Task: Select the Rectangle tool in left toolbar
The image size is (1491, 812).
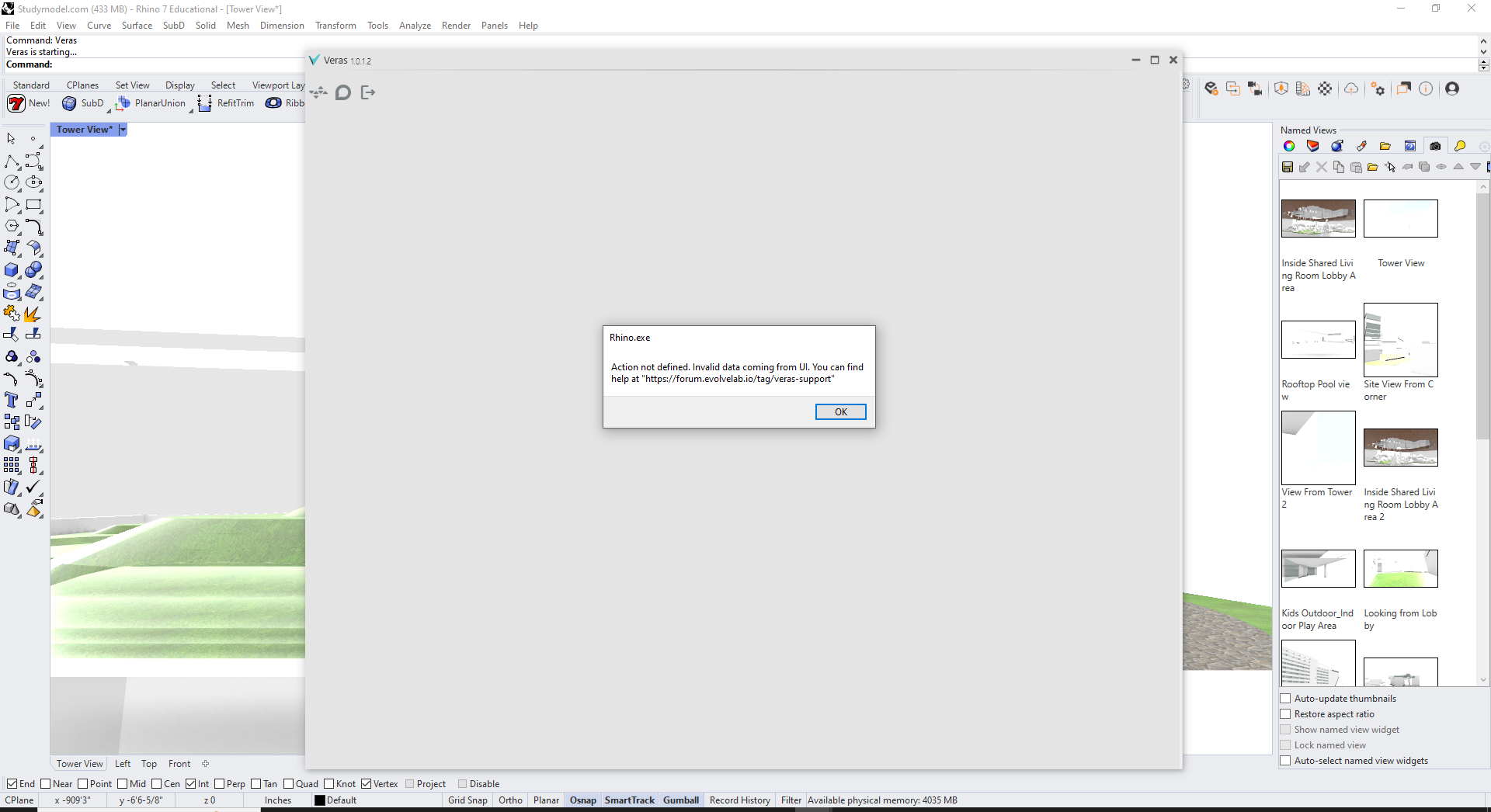Action: click(x=33, y=205)
